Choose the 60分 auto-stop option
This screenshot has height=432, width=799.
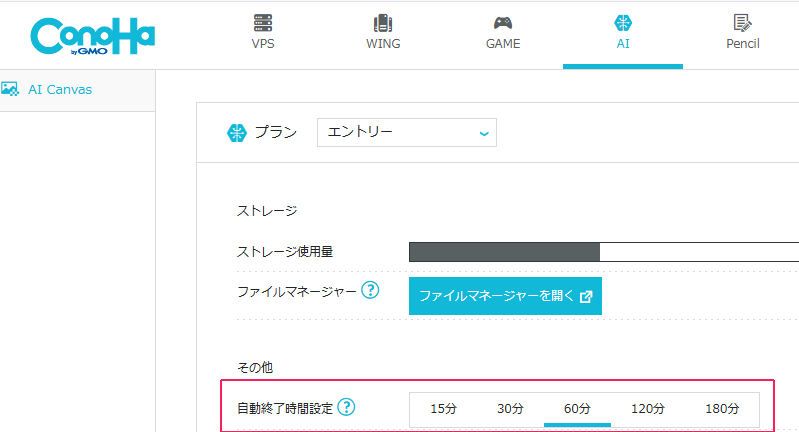[577, 409]
